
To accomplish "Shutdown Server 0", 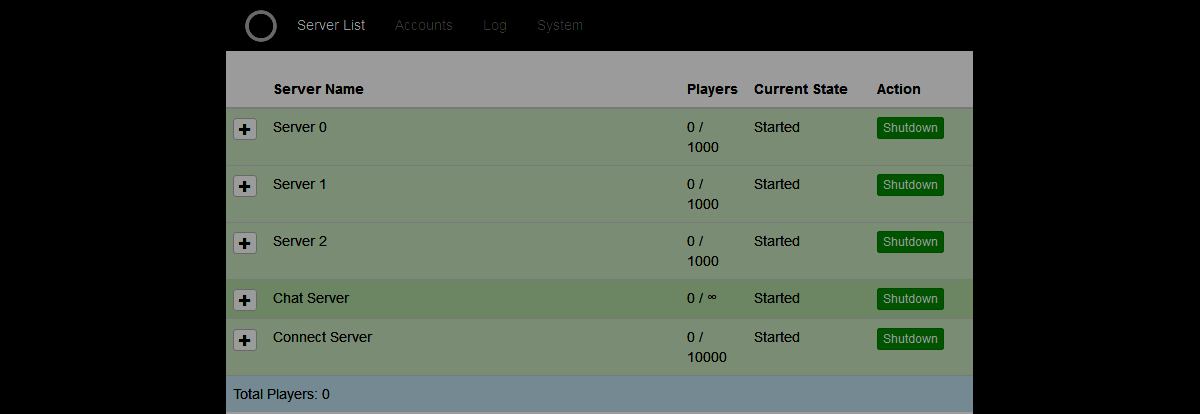I will (x=910, y=128).
